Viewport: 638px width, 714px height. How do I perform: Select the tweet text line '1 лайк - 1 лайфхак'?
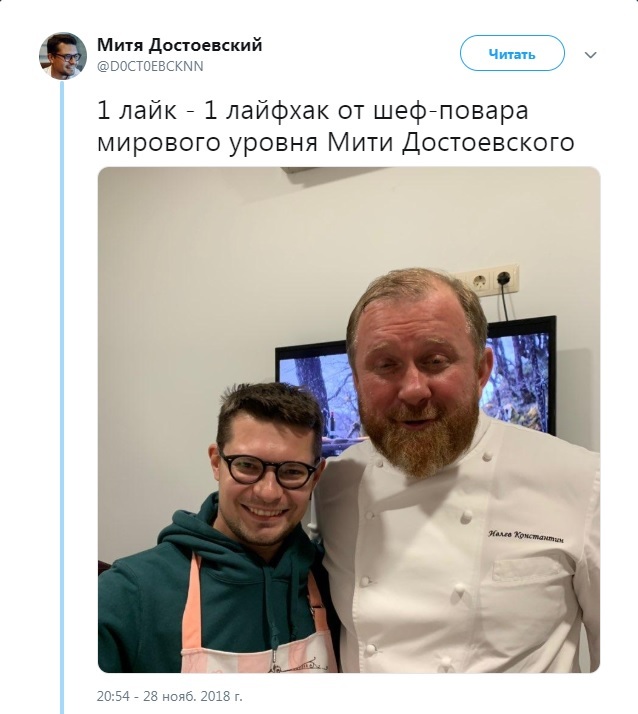(212, 111)
